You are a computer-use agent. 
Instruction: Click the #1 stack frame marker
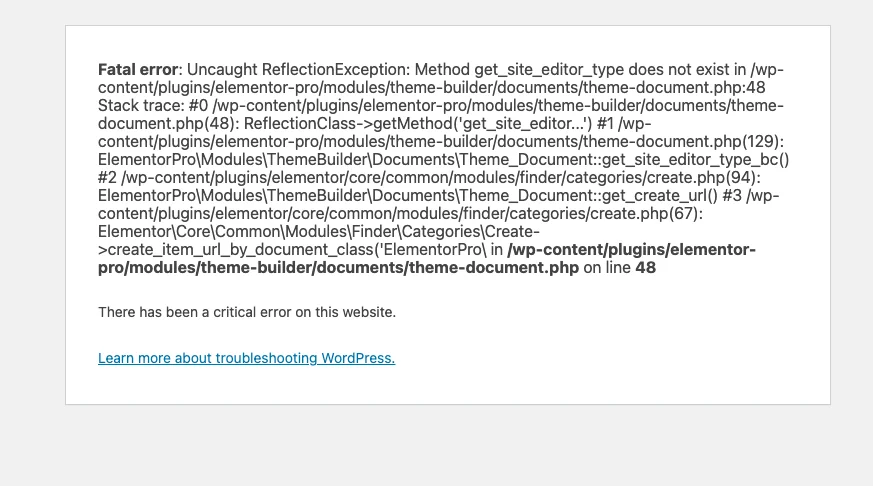(x=605, y=124)
